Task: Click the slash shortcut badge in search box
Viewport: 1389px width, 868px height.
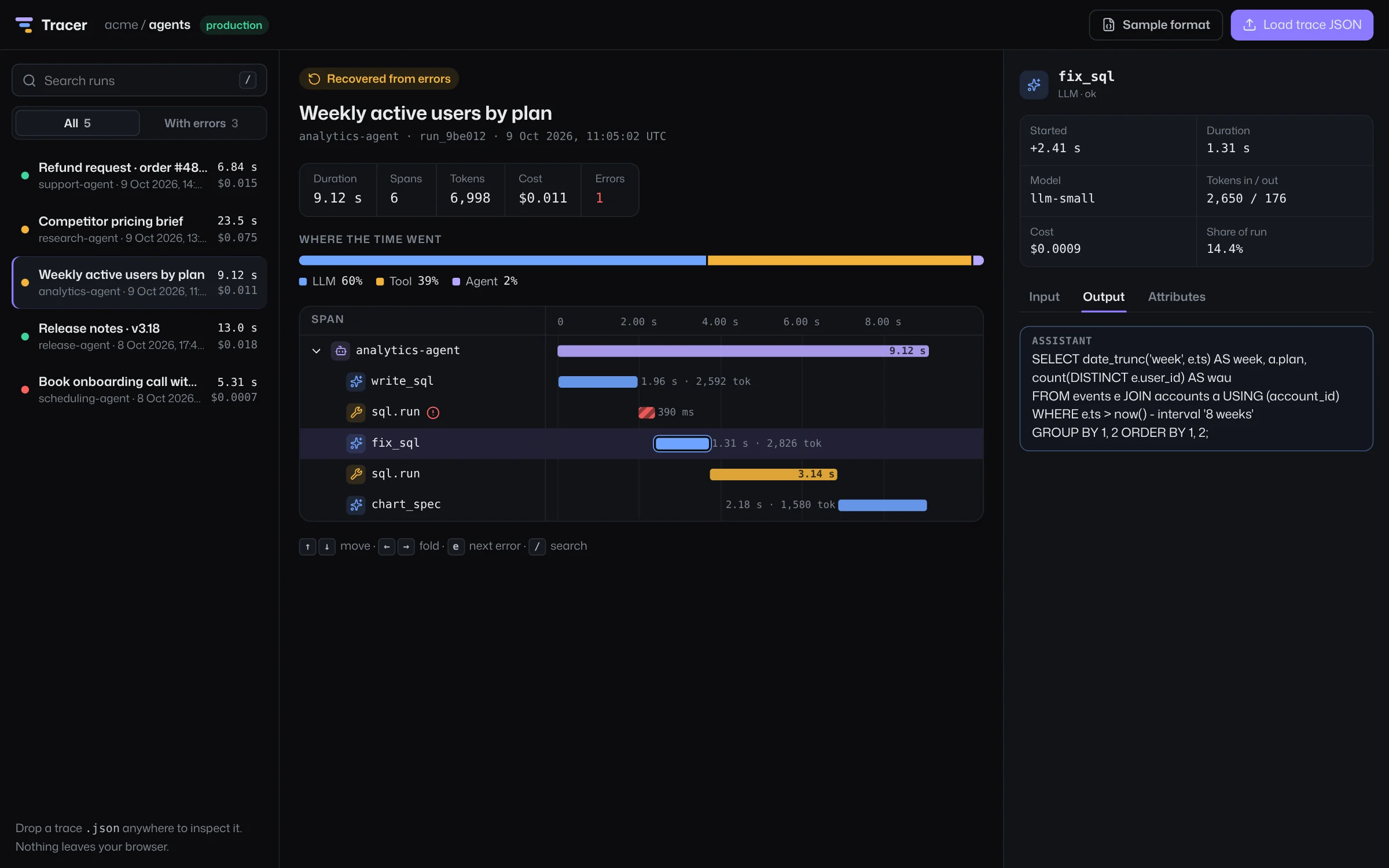Action: pos(248,80)
